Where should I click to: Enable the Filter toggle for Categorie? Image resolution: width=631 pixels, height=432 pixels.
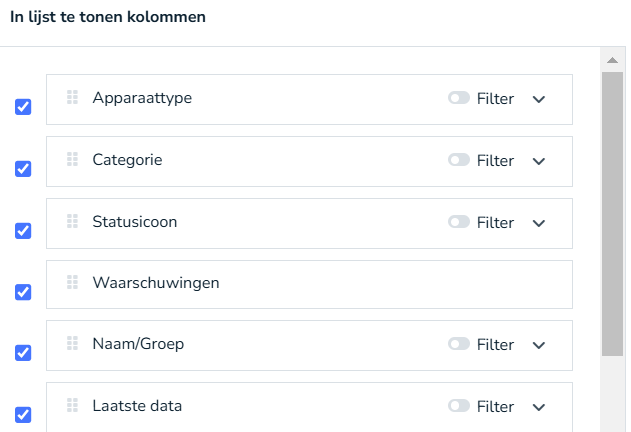coord(459,160)
